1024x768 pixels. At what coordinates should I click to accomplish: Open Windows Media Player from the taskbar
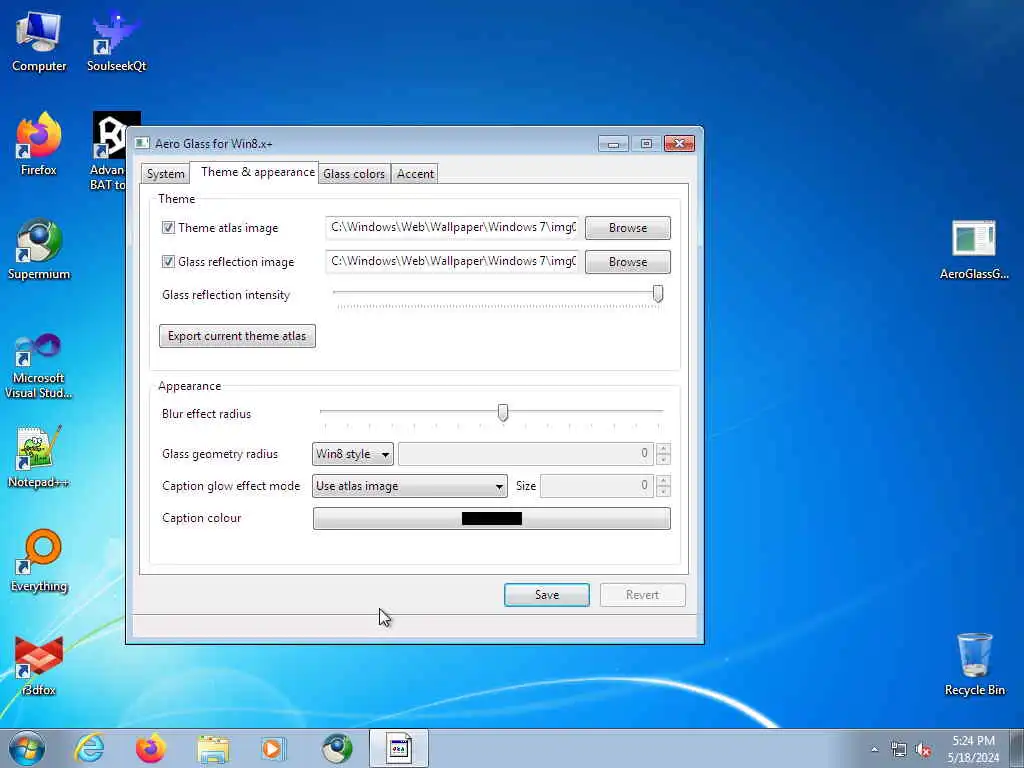coord(274,748)
